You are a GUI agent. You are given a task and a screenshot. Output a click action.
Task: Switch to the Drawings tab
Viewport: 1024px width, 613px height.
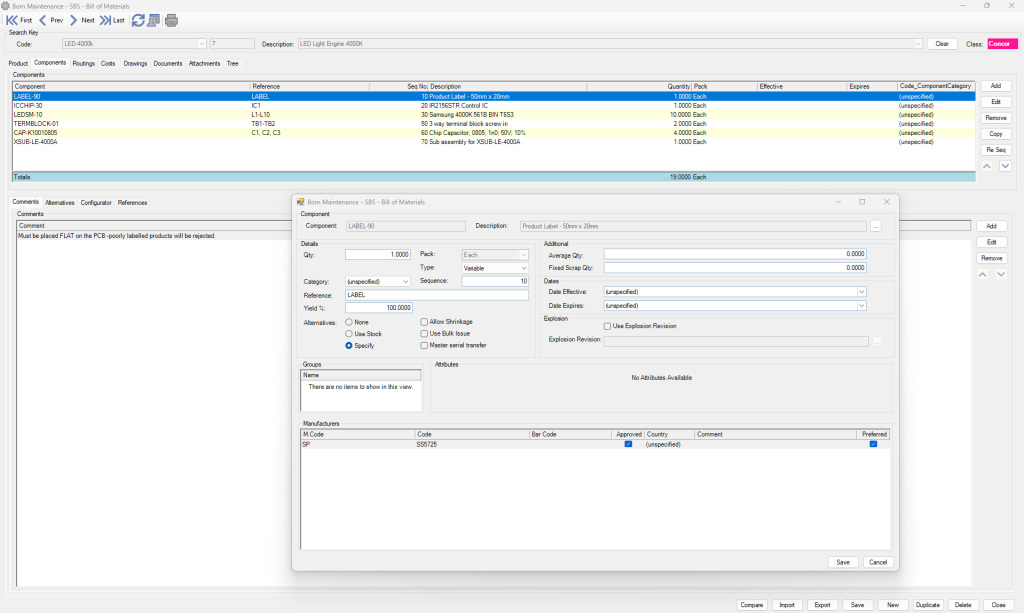point(135,63)
